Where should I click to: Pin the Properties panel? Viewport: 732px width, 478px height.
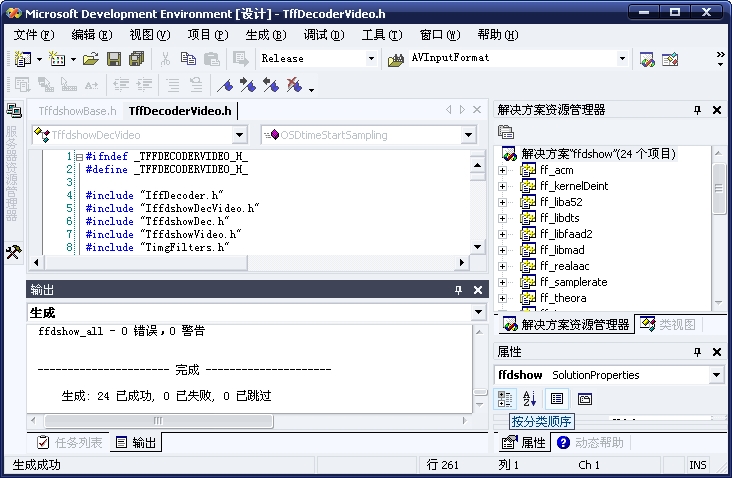point(697,352)
